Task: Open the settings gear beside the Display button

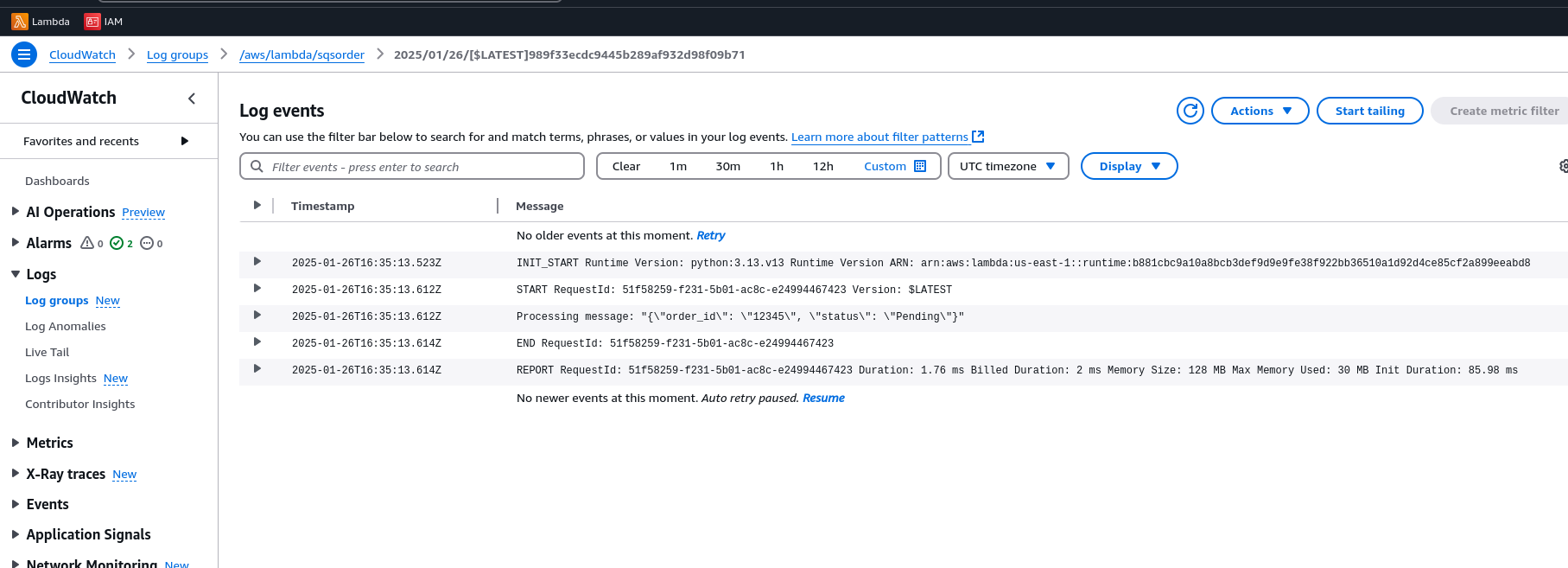Action: [x=1563, y=166]
